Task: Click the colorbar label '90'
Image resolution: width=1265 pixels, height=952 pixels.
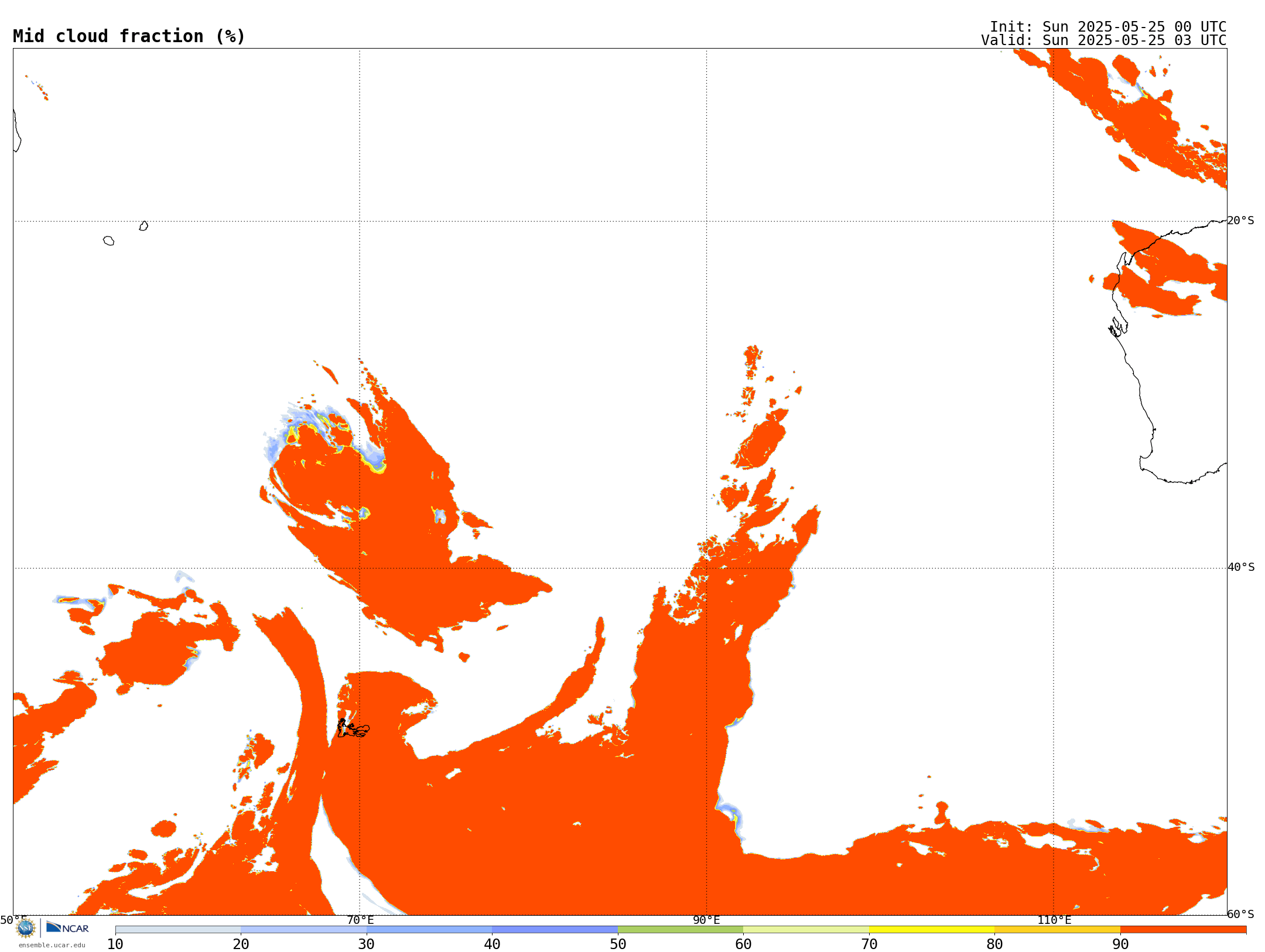Action: [1120, 944]
